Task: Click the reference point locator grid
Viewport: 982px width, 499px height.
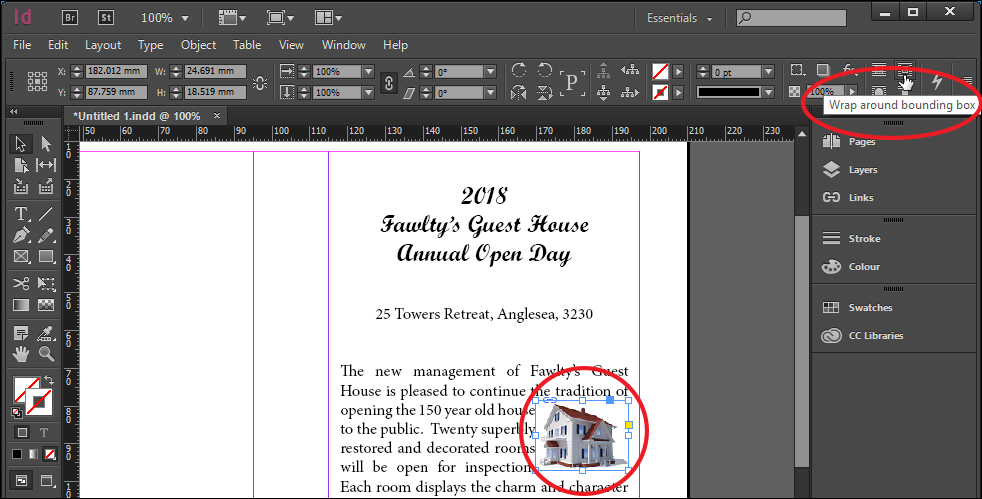Action: 37,81
